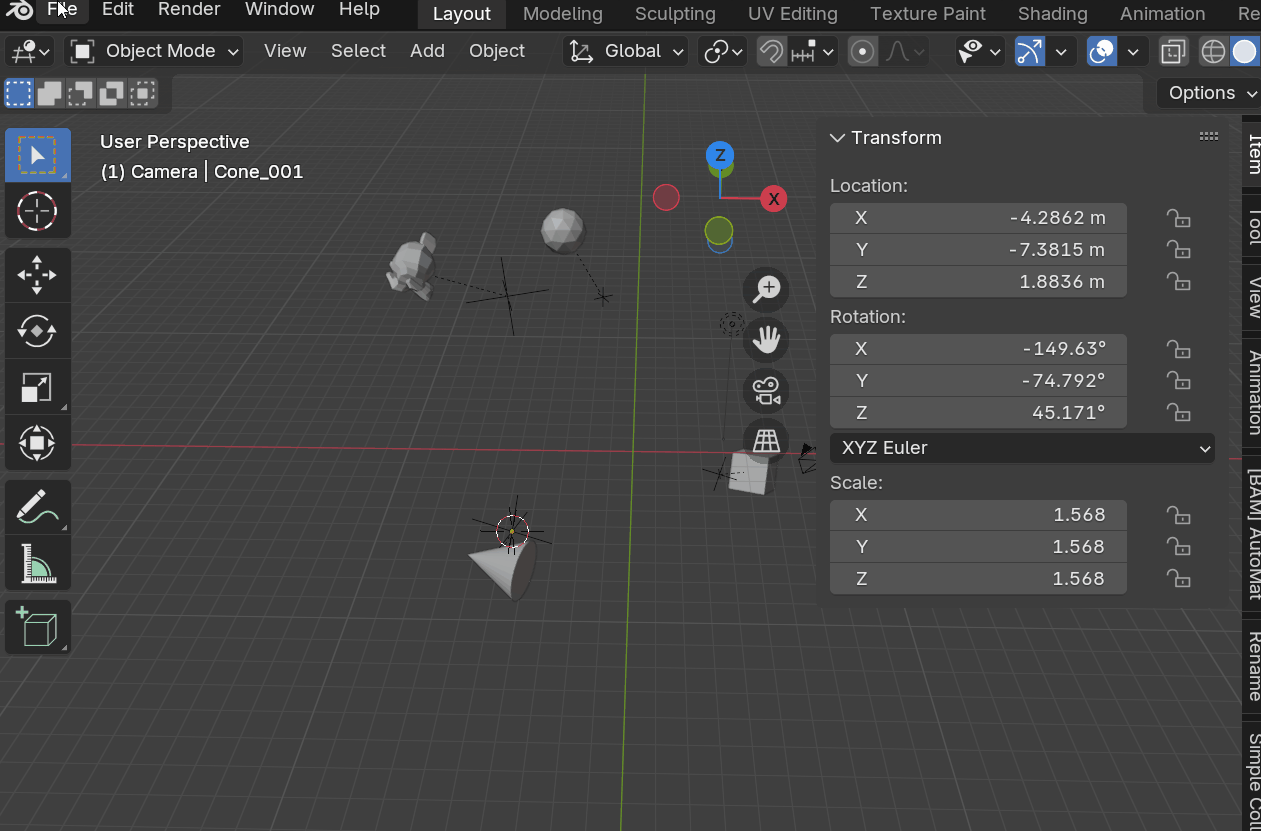Collapse the Transform panel
The height and width of the screenshot is (831, 1261).
pos(838,138)
